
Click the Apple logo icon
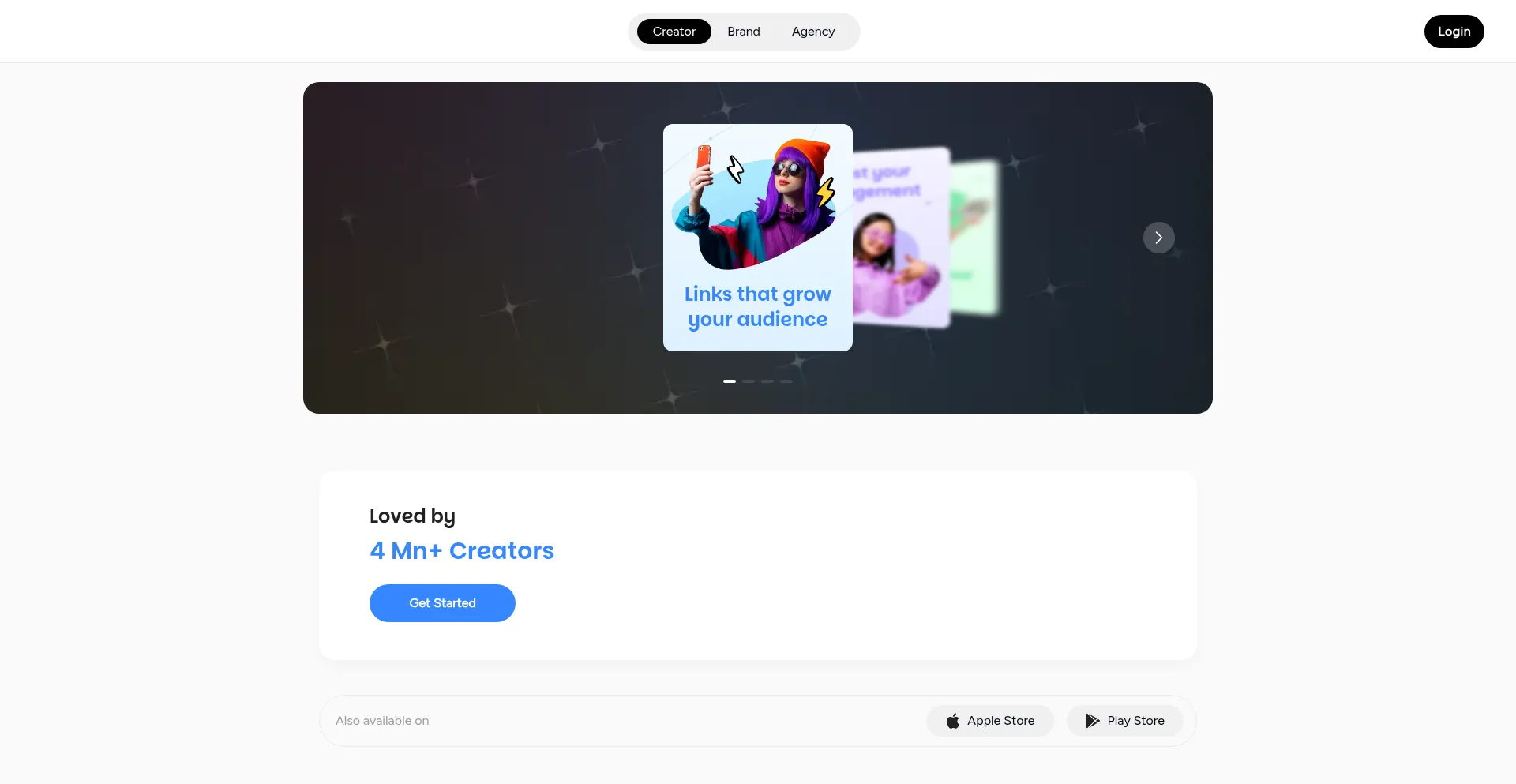pos(953,721)
